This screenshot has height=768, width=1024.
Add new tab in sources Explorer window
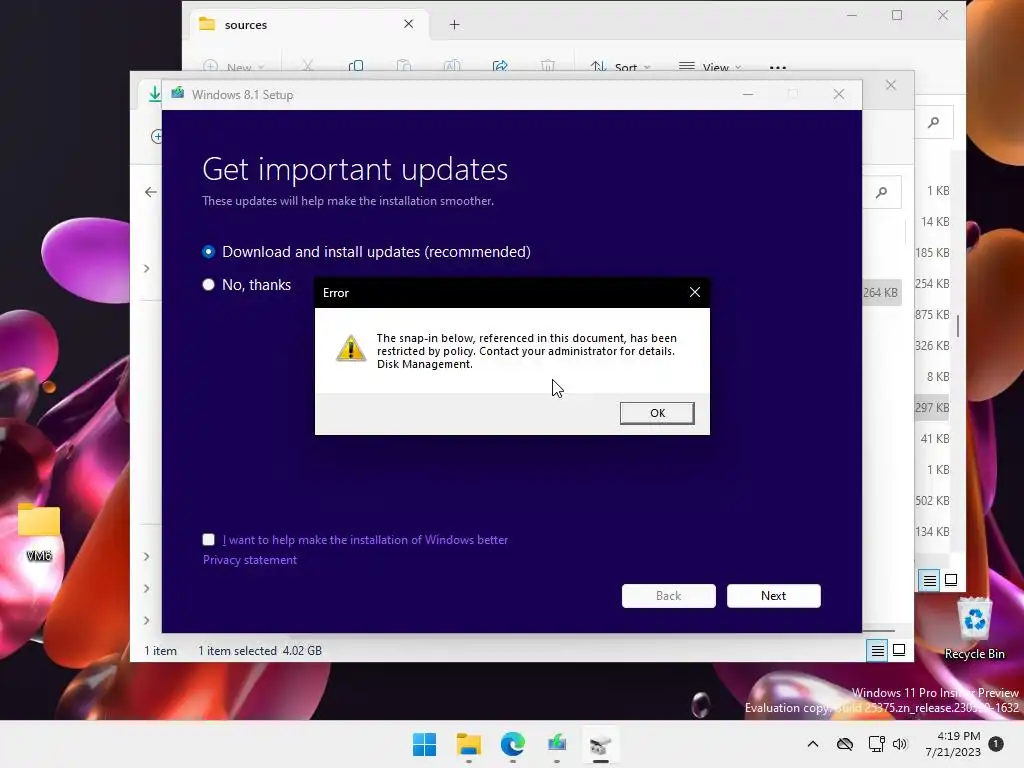pos(455,25)
